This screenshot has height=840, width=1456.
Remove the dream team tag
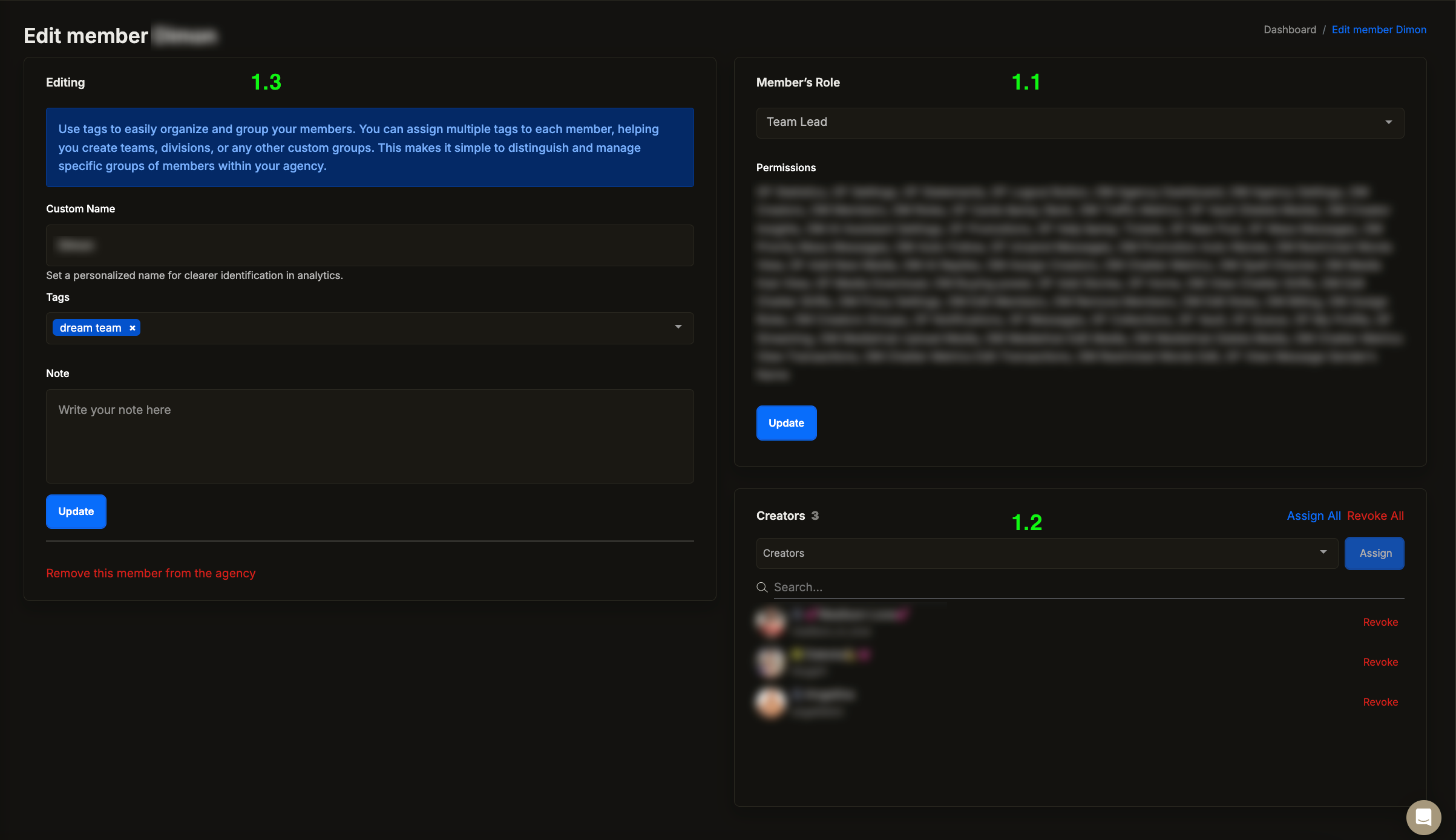(x=132, y=328)
